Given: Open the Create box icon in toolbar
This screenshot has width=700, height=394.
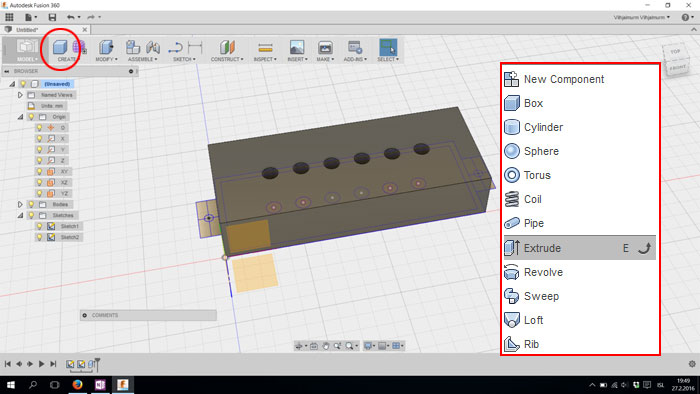Looking at the screenshot, I should [60, 47].
